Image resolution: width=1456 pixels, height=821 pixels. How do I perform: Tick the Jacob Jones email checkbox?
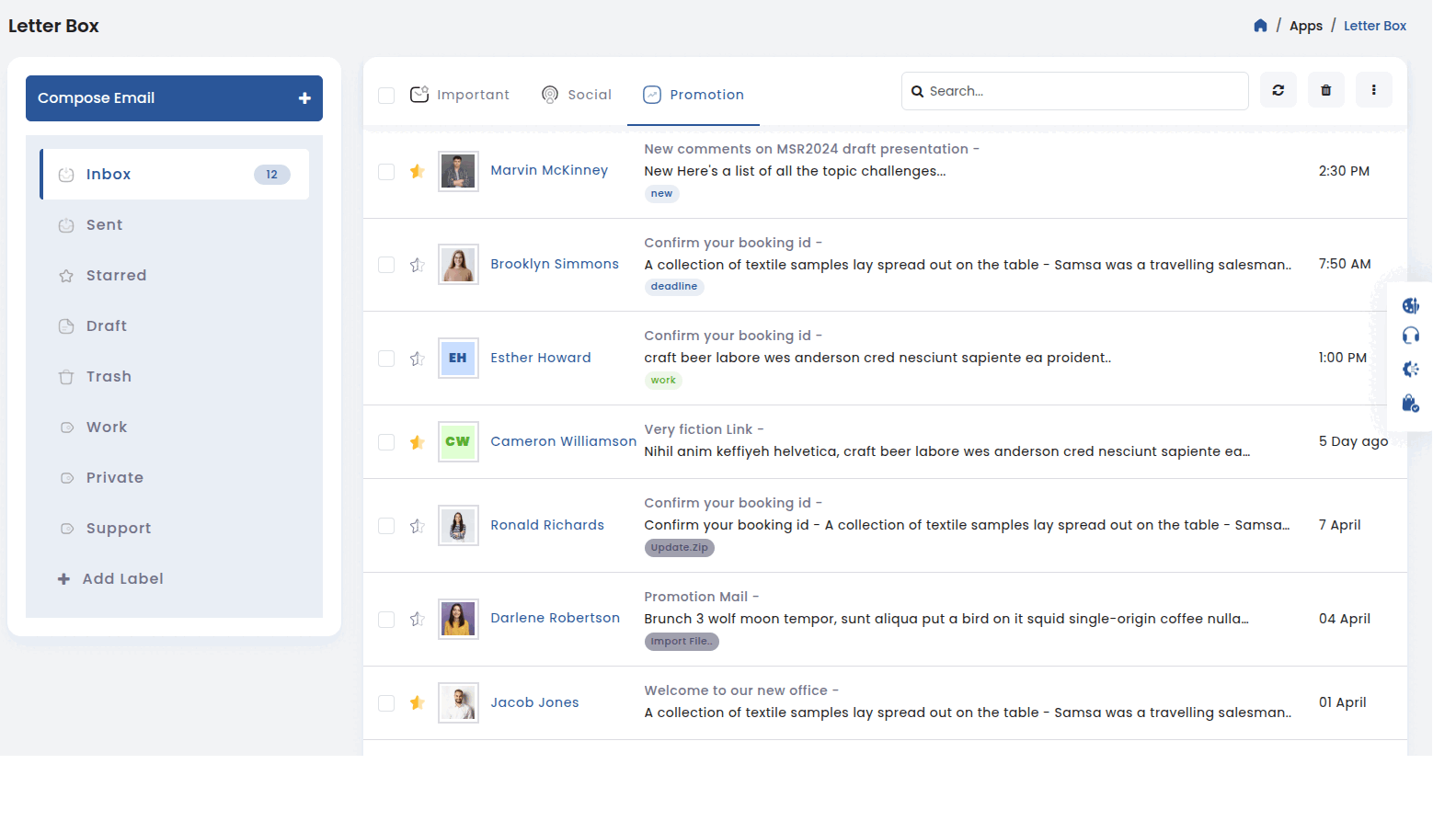click(386, 703)
